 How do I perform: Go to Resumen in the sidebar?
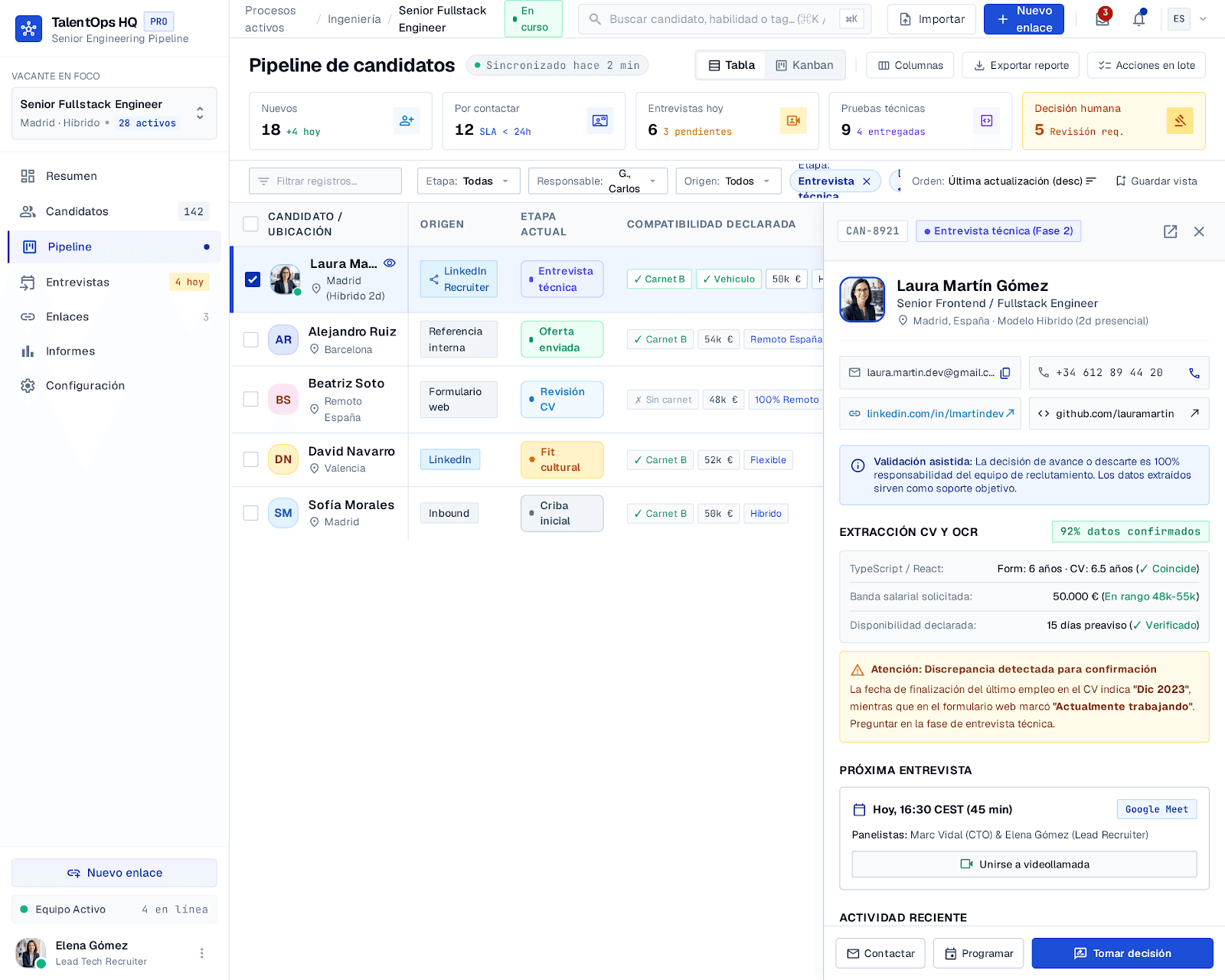[x=115, y=176]
